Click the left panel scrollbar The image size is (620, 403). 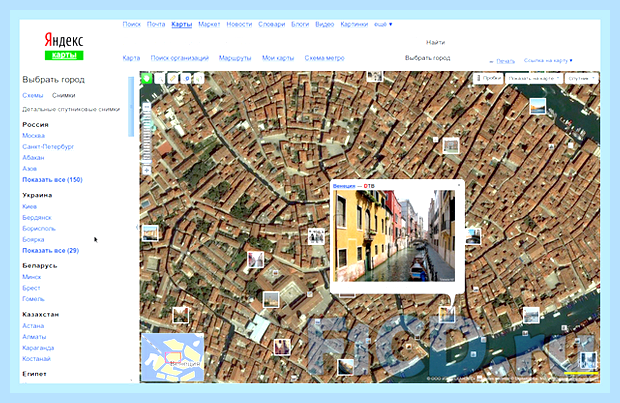point(131,107)
